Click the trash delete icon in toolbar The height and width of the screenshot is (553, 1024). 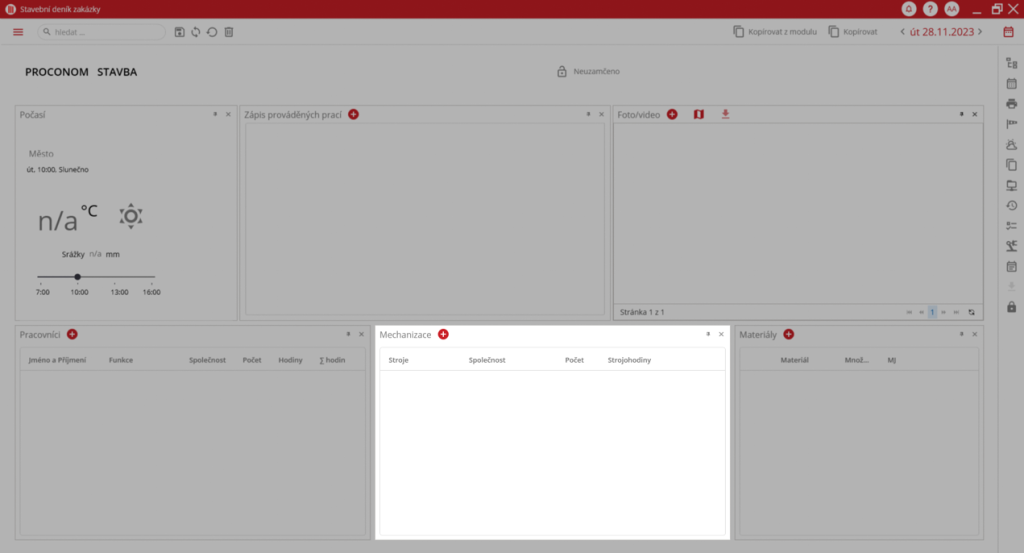pos(229,32)
